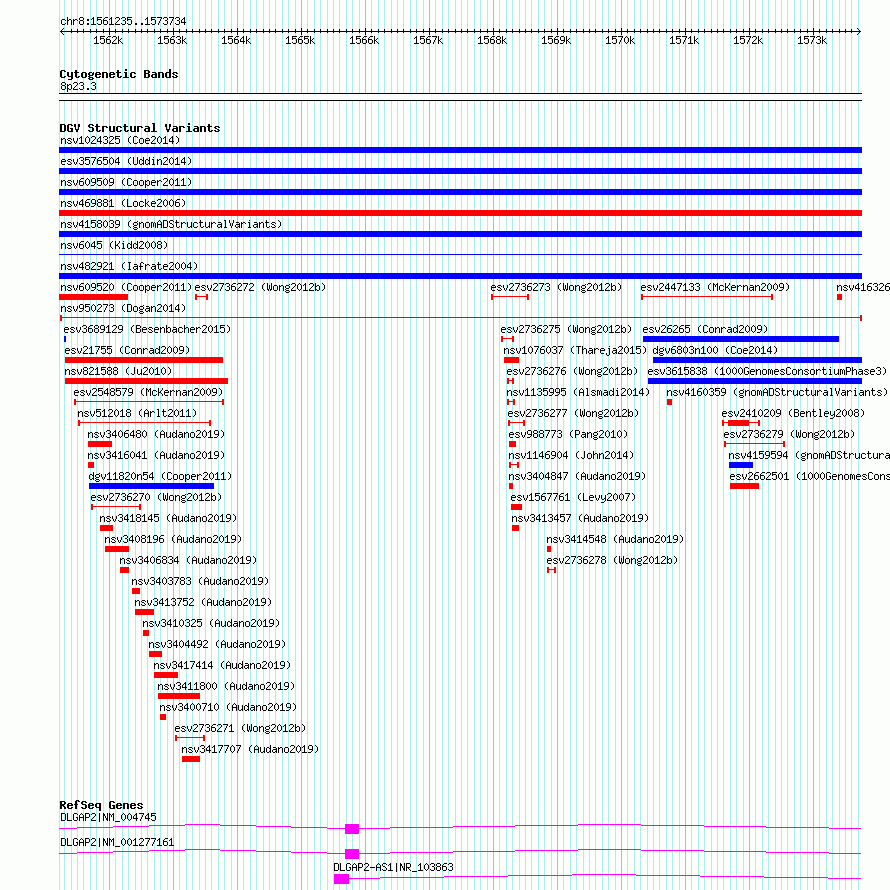This screenshot has height=890, width=890.
Task: Click esv21755 (Conrad2009) label
Action: click(127, 350)
